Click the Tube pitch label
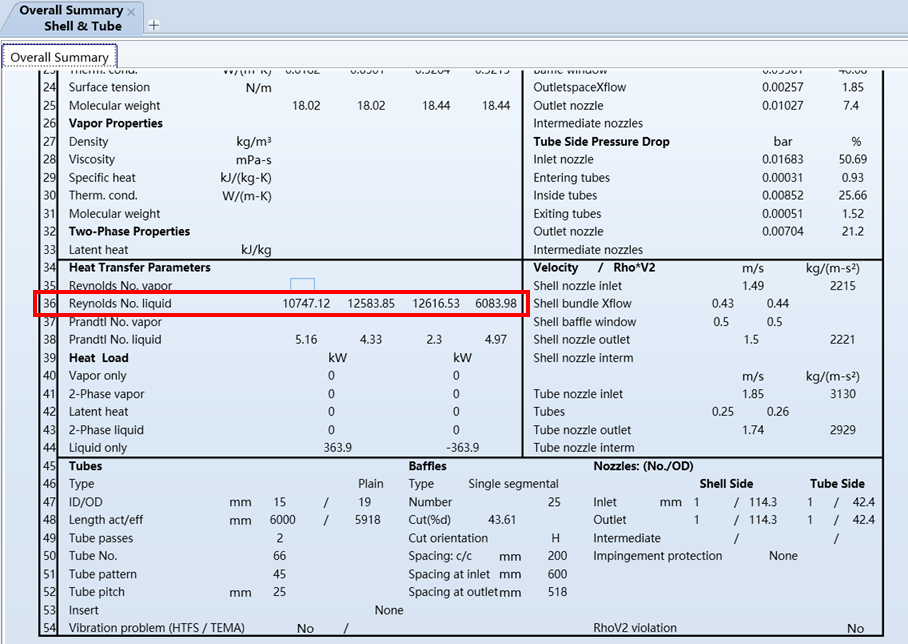This screenshot has height=644, width=908. 96,592
